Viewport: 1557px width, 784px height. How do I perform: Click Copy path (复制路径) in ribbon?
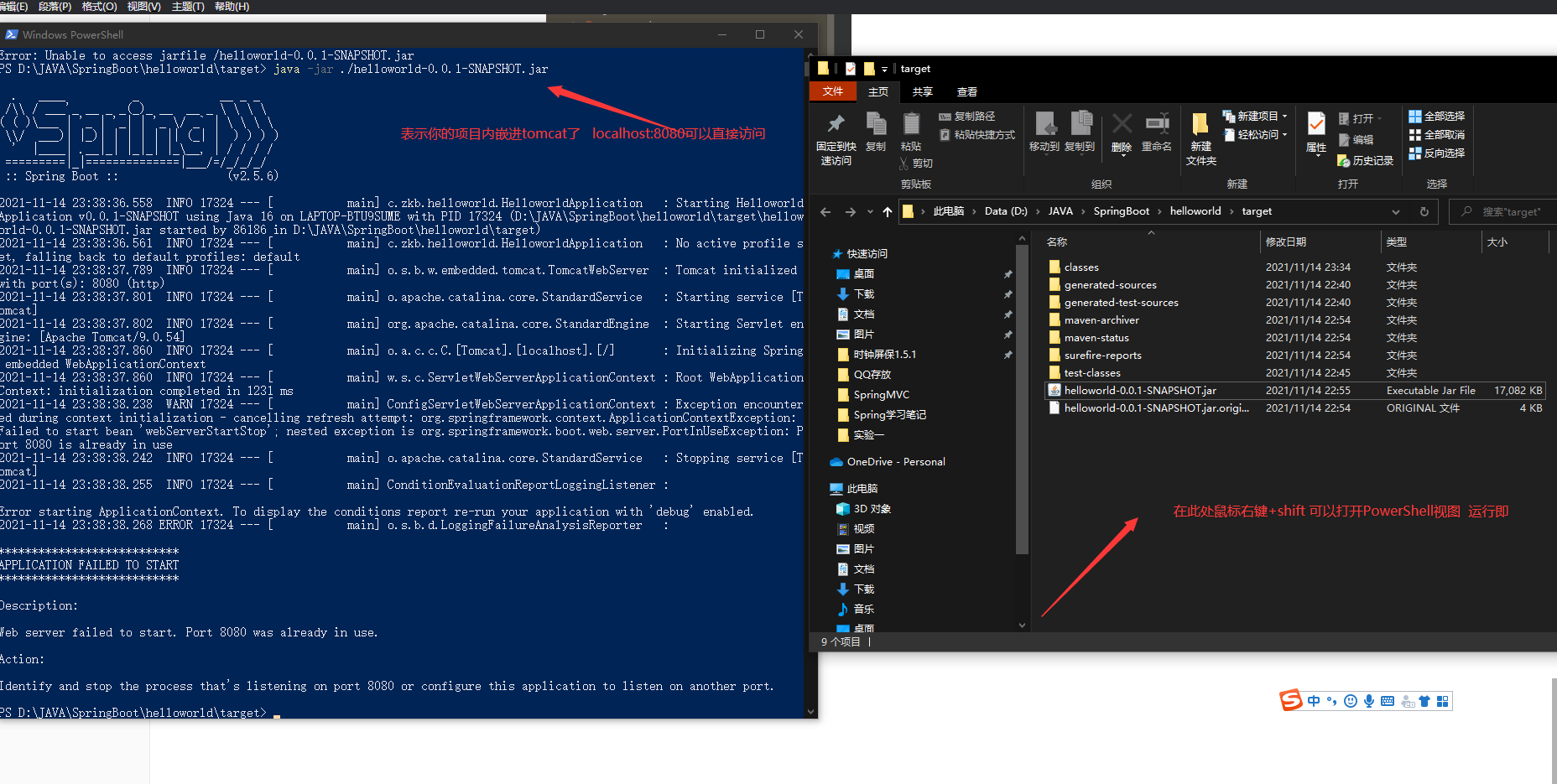coord(967,117)
